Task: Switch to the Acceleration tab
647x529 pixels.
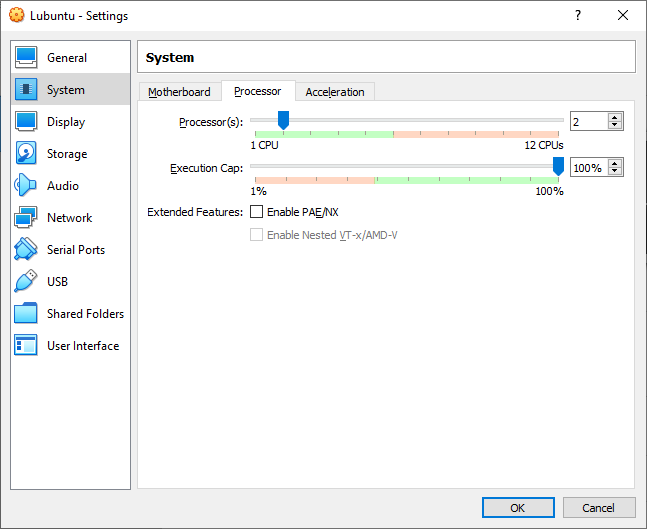Action: click(x=335, y=92)
